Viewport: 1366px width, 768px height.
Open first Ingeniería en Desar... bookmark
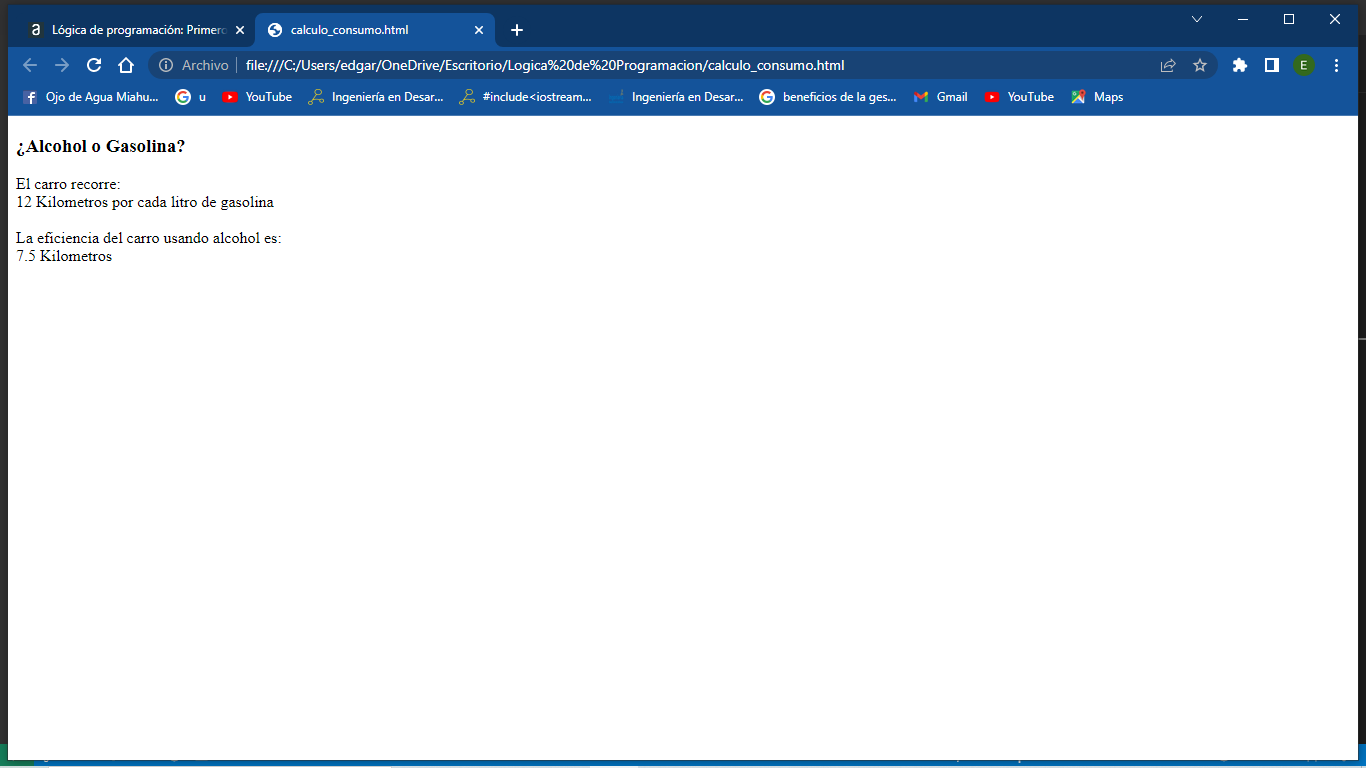(x=376, y=97)
